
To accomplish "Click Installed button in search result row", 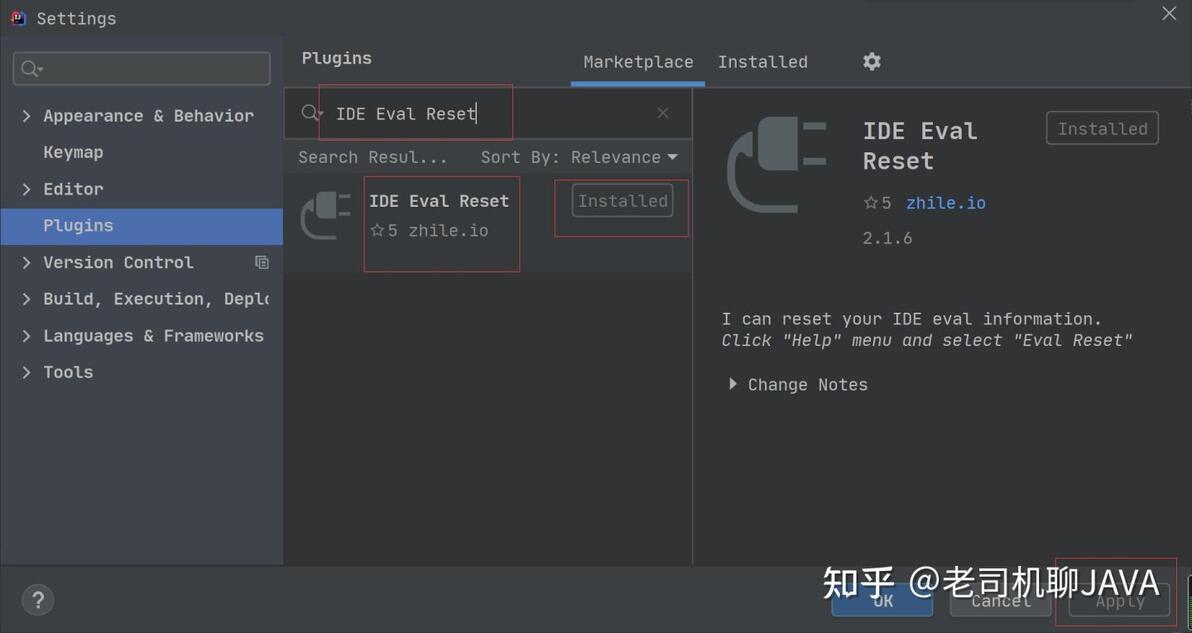I will (623, 201).
